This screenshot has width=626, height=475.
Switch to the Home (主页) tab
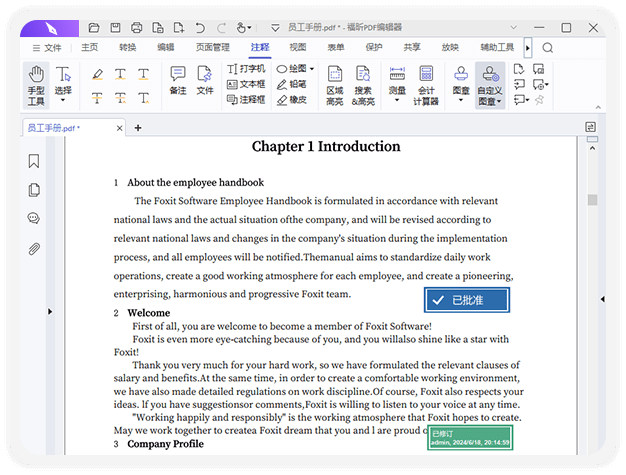click(89, 48)
